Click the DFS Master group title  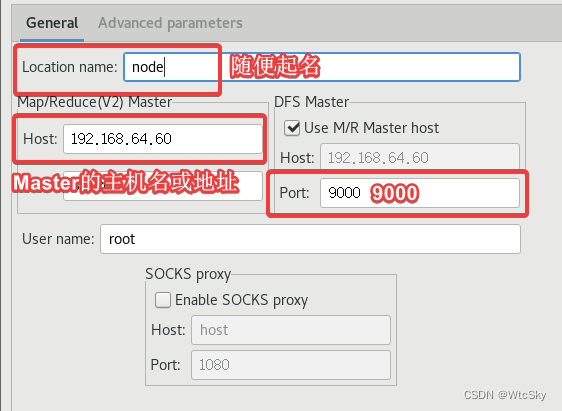(x=311, y=102)
